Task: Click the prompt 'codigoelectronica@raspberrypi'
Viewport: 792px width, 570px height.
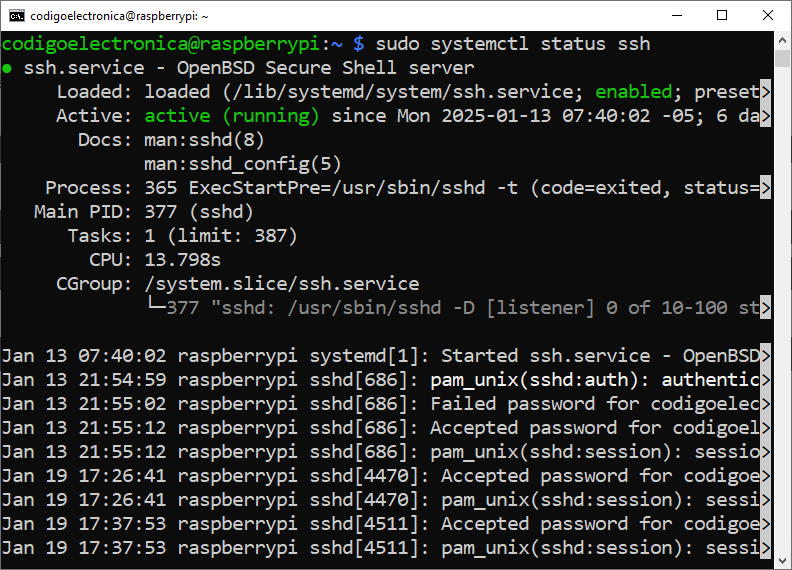Action: click(x=161, y=44)
